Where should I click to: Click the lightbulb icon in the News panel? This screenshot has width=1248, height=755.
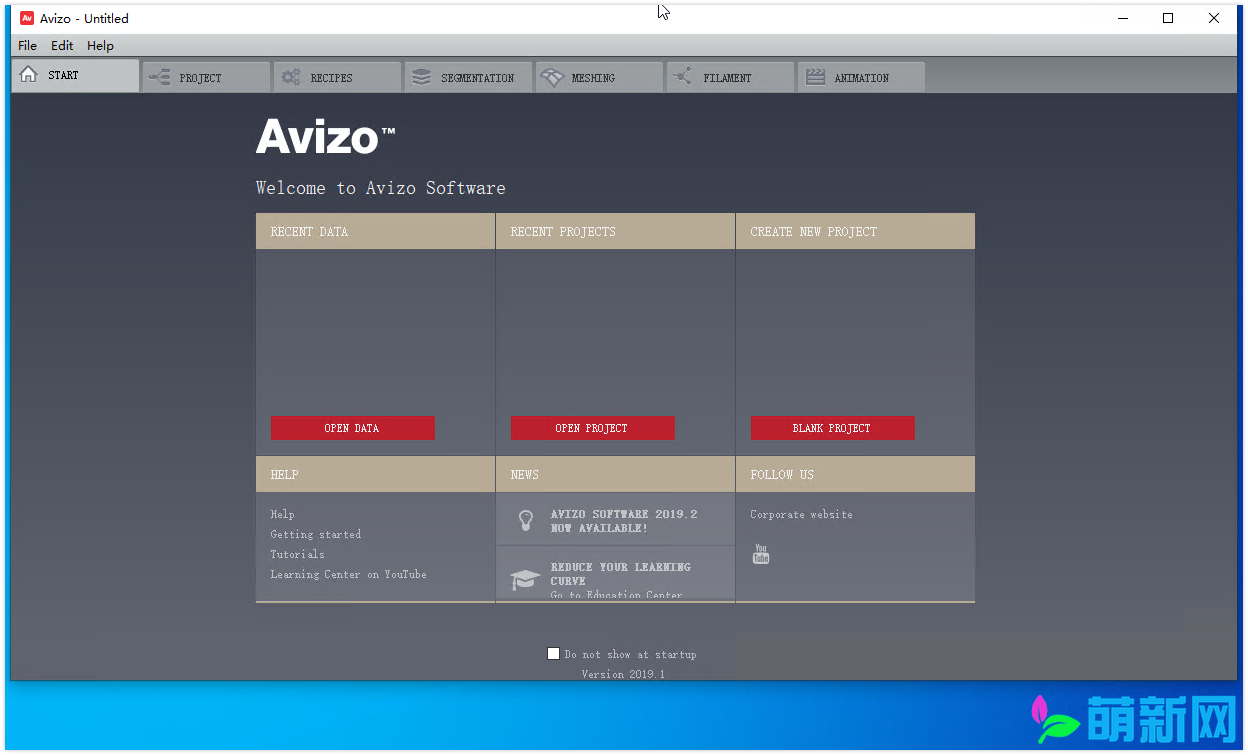525,521
